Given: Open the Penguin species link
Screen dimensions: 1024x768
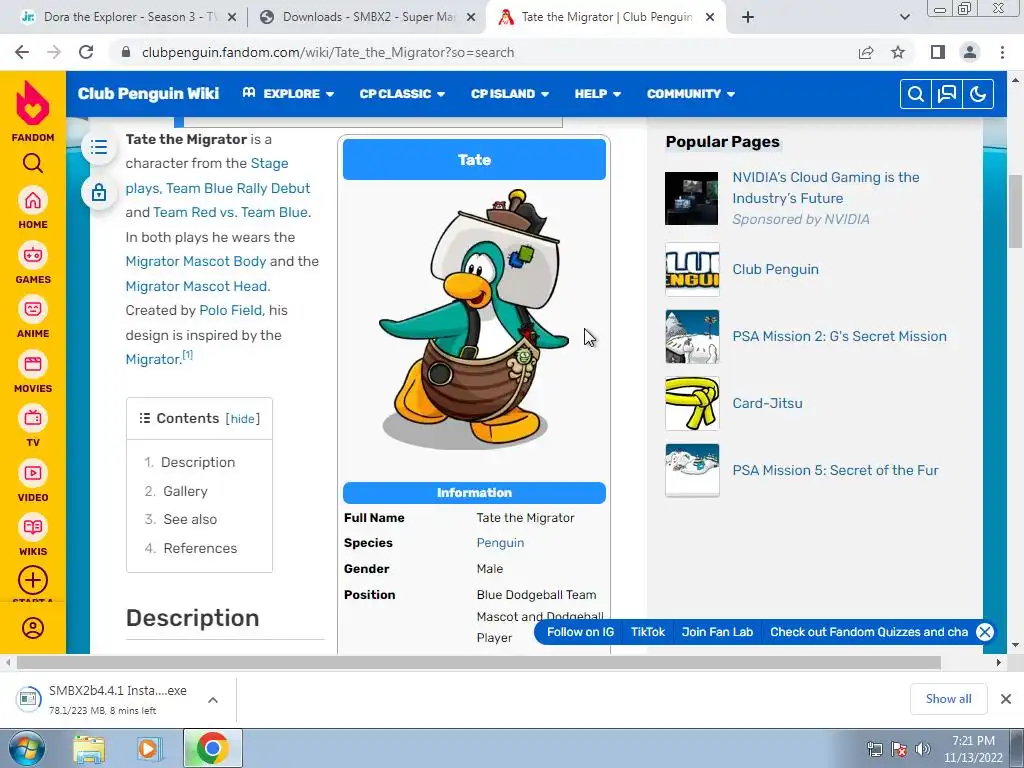Looking at the screenshot, I should (500, 543).
